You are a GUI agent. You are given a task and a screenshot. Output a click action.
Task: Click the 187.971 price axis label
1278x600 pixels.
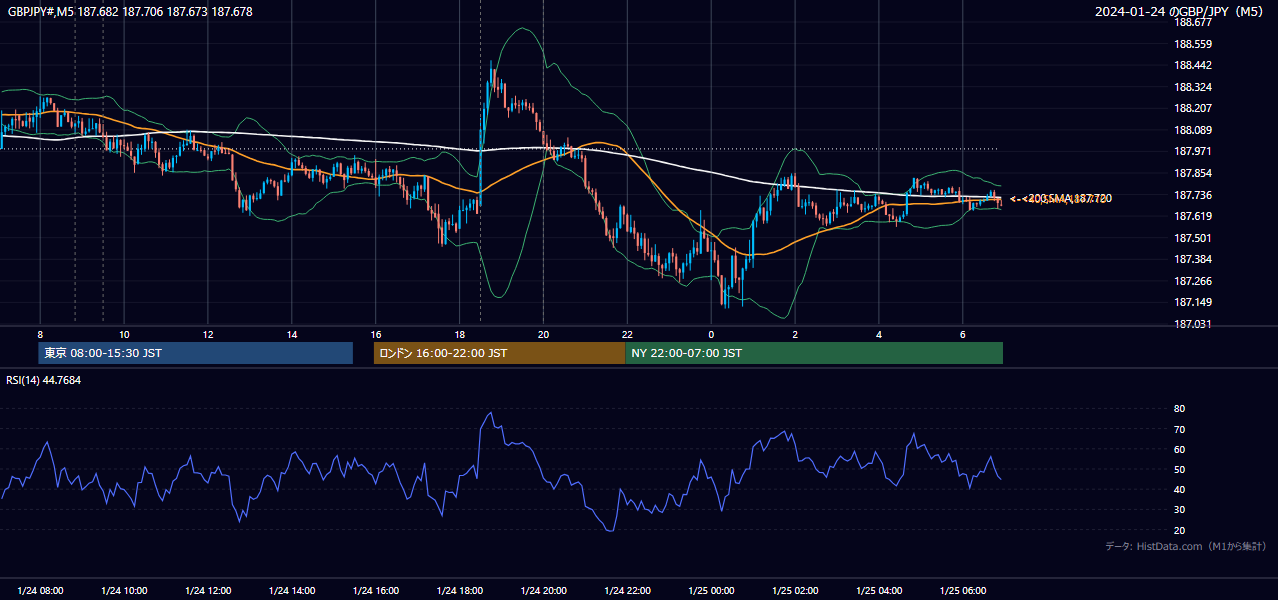[1192, 152]
